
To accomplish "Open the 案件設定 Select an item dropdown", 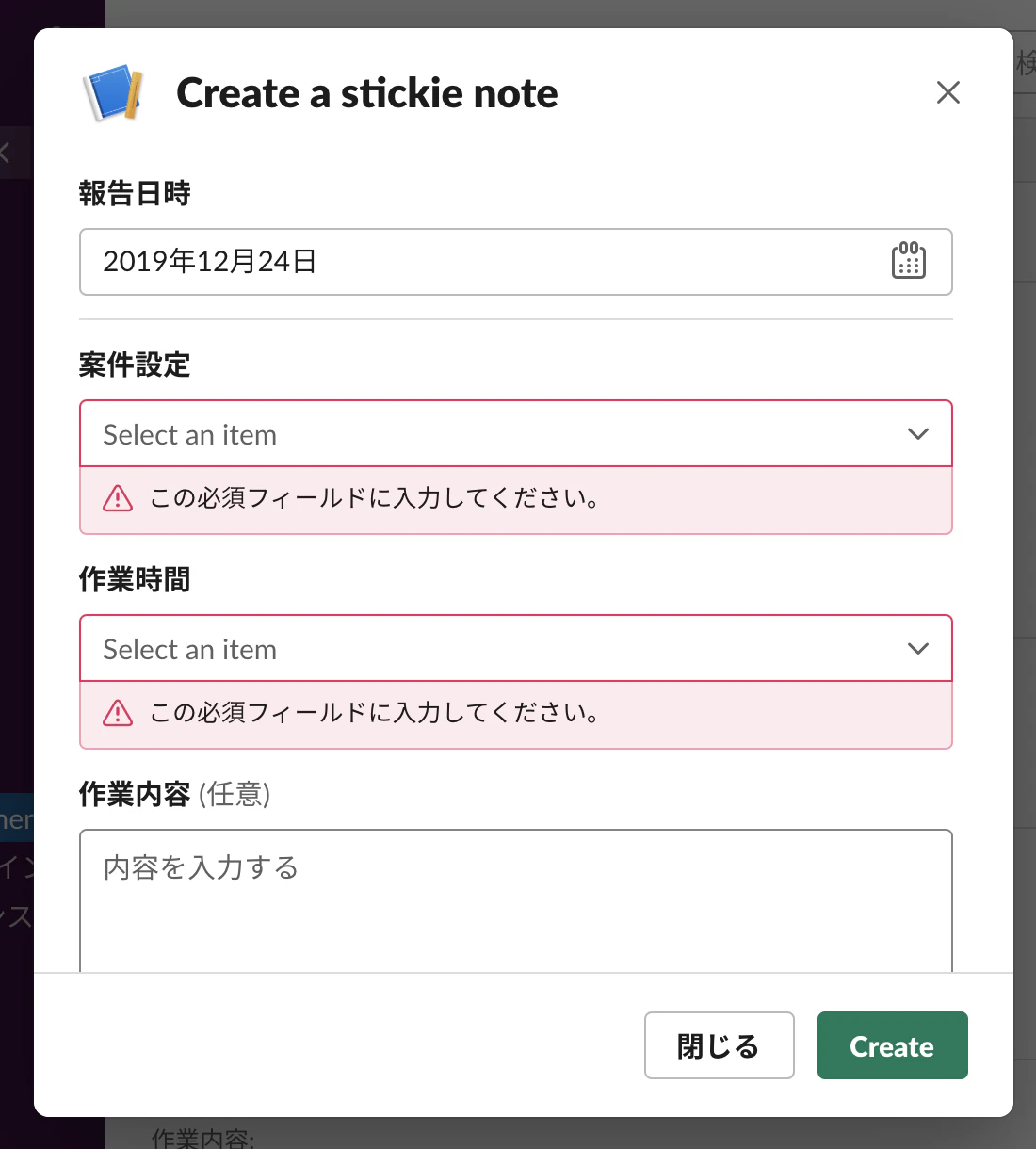I will click(x=516, y=434).
